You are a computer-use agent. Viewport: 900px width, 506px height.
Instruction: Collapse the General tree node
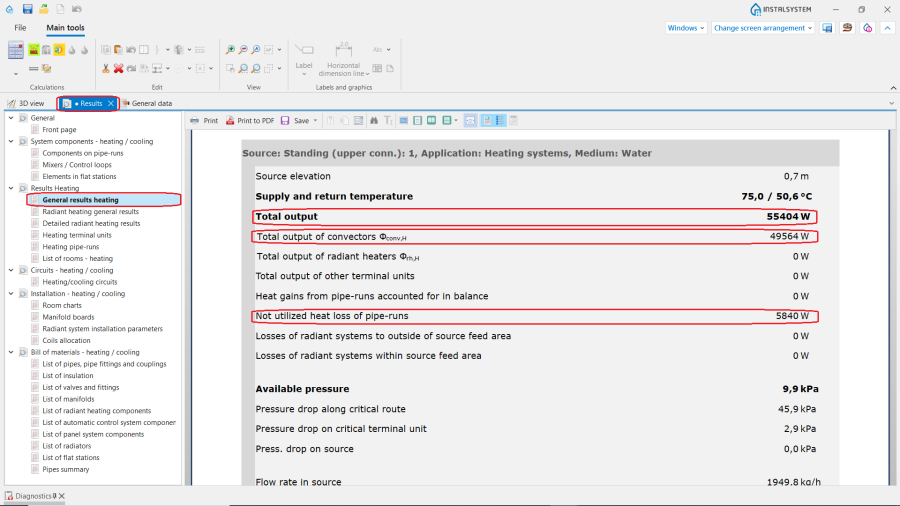(11, 118)
